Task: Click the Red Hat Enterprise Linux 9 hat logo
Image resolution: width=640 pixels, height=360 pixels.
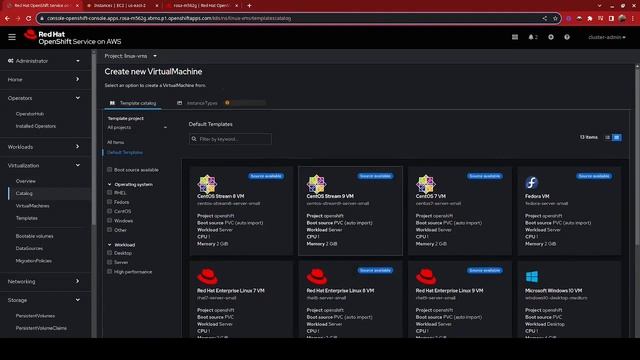Action: tap(426, 277)
